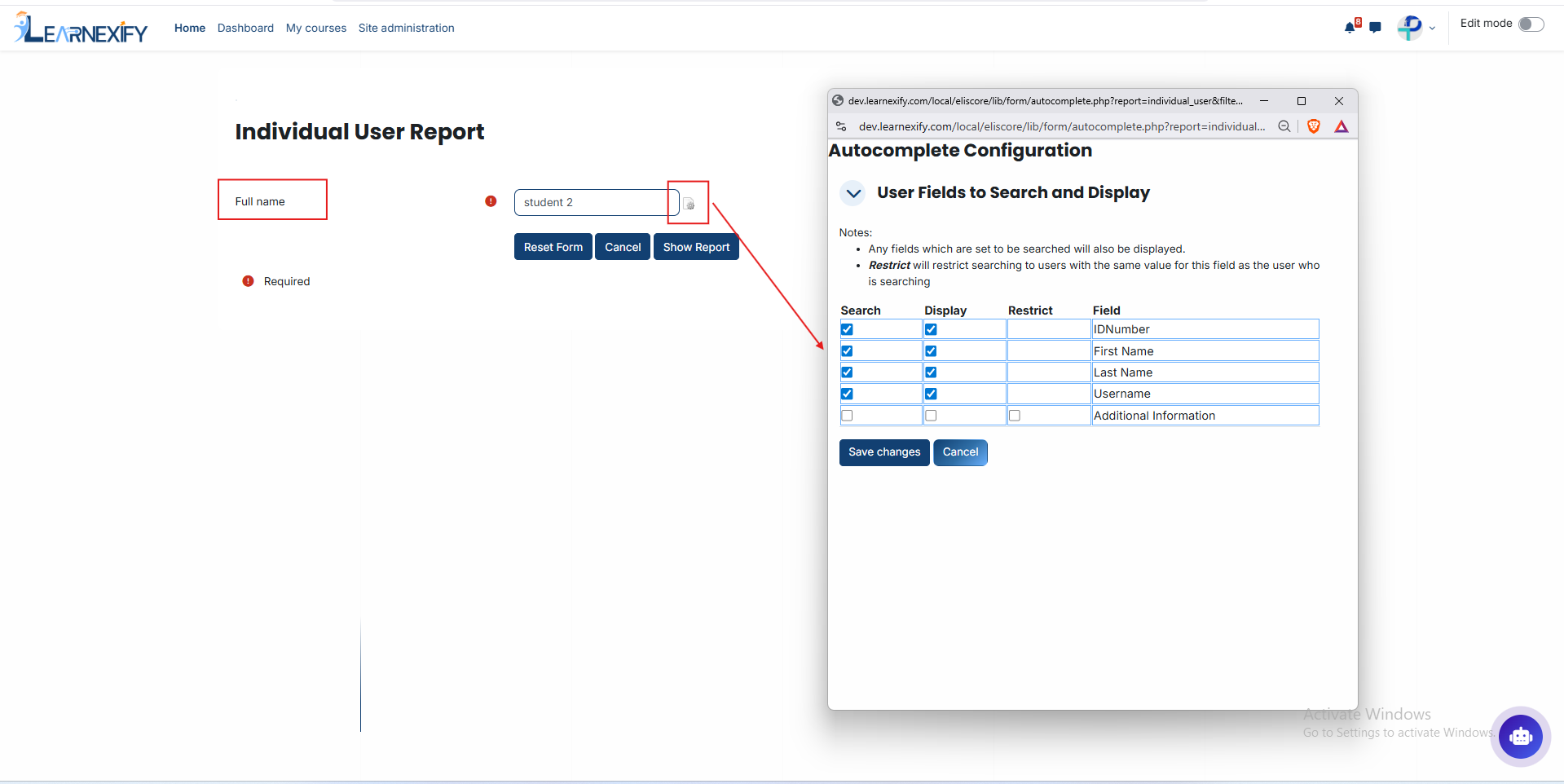Open the notifications bell icon
This screenshot has height=784, width=1564.
(x=1350, y=28)
